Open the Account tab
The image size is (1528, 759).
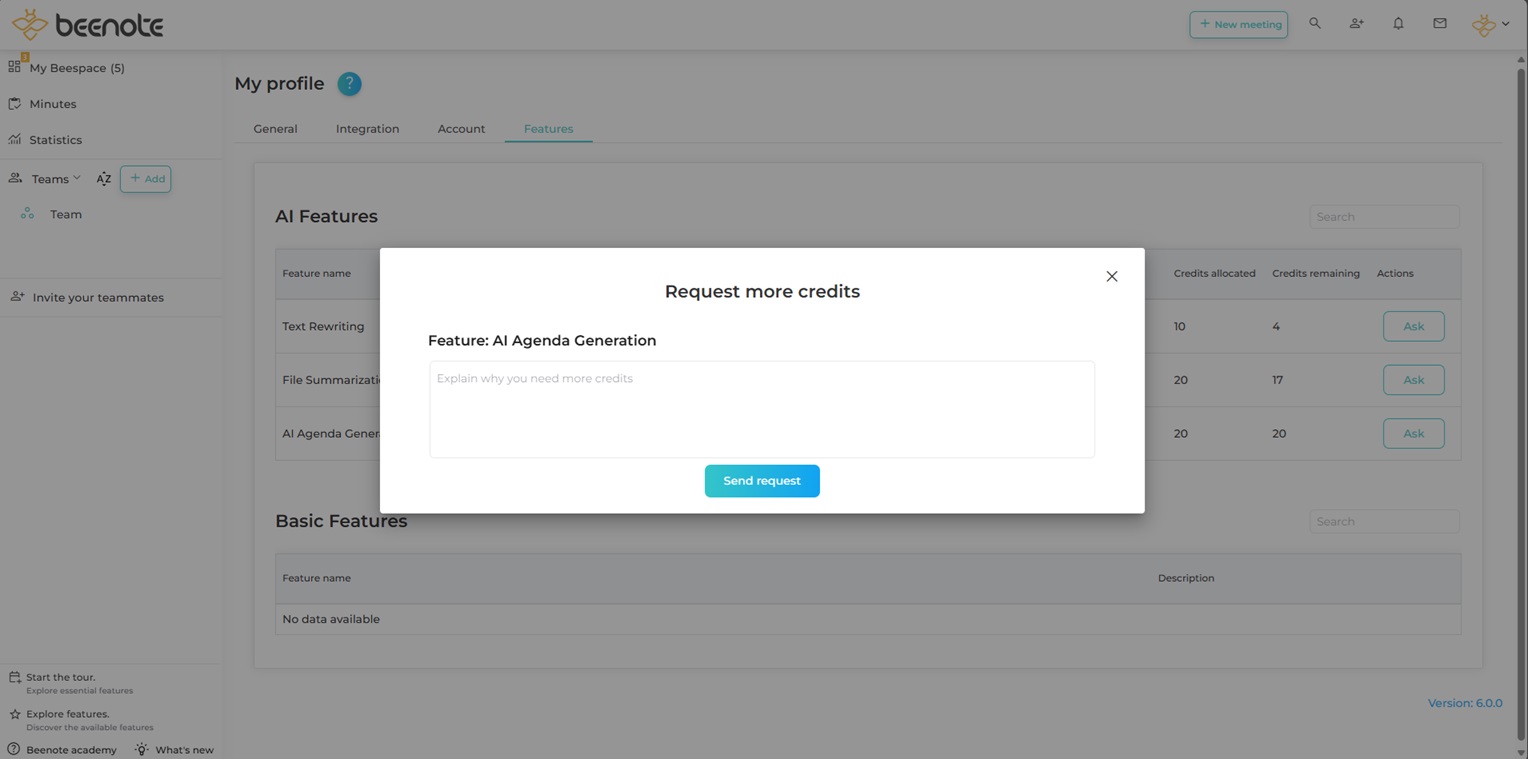pyautogui.click(x=461, y=129)
